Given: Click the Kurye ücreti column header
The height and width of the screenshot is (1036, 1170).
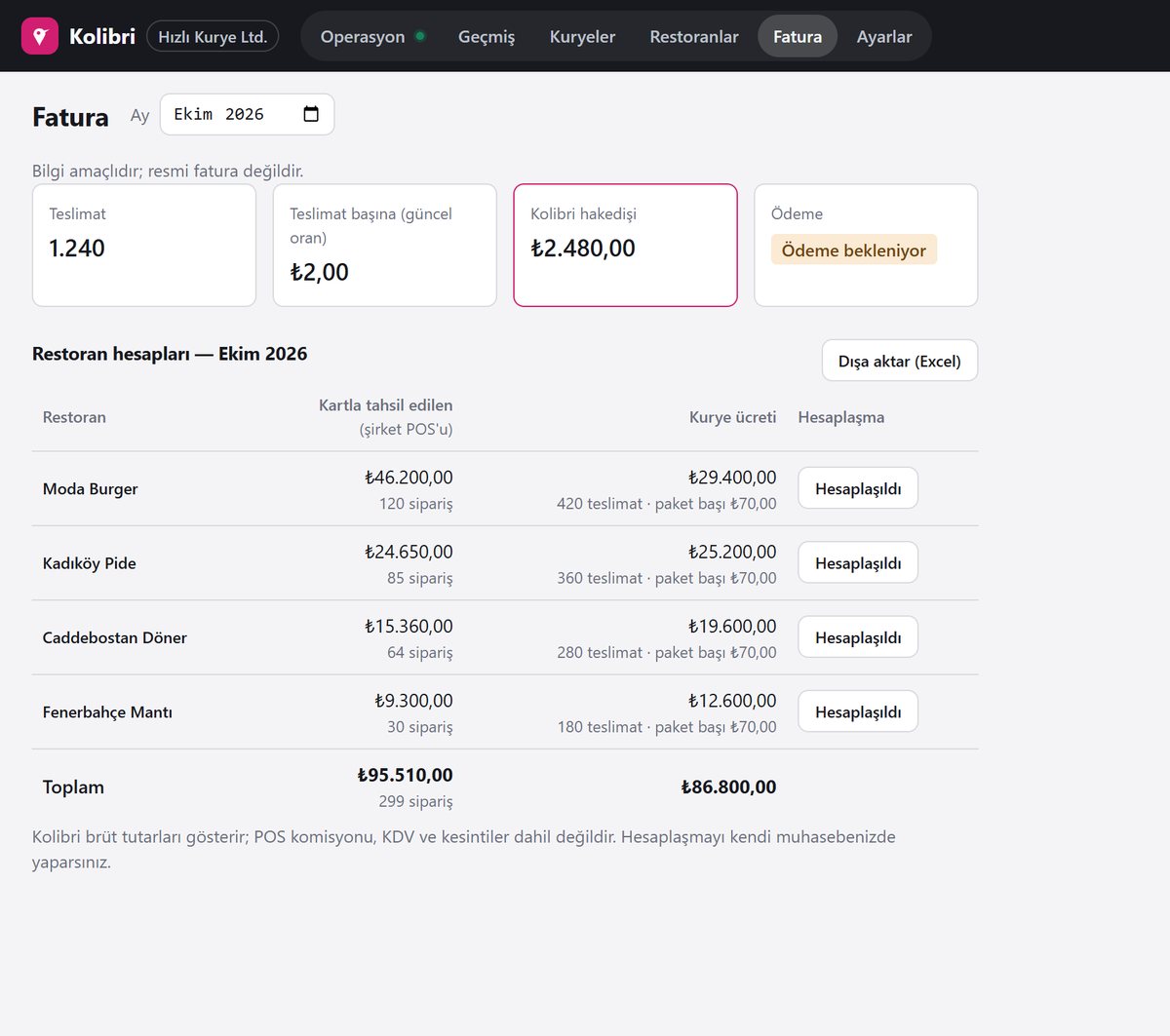Looking at the screenshot, I should [x=733, y=417].
